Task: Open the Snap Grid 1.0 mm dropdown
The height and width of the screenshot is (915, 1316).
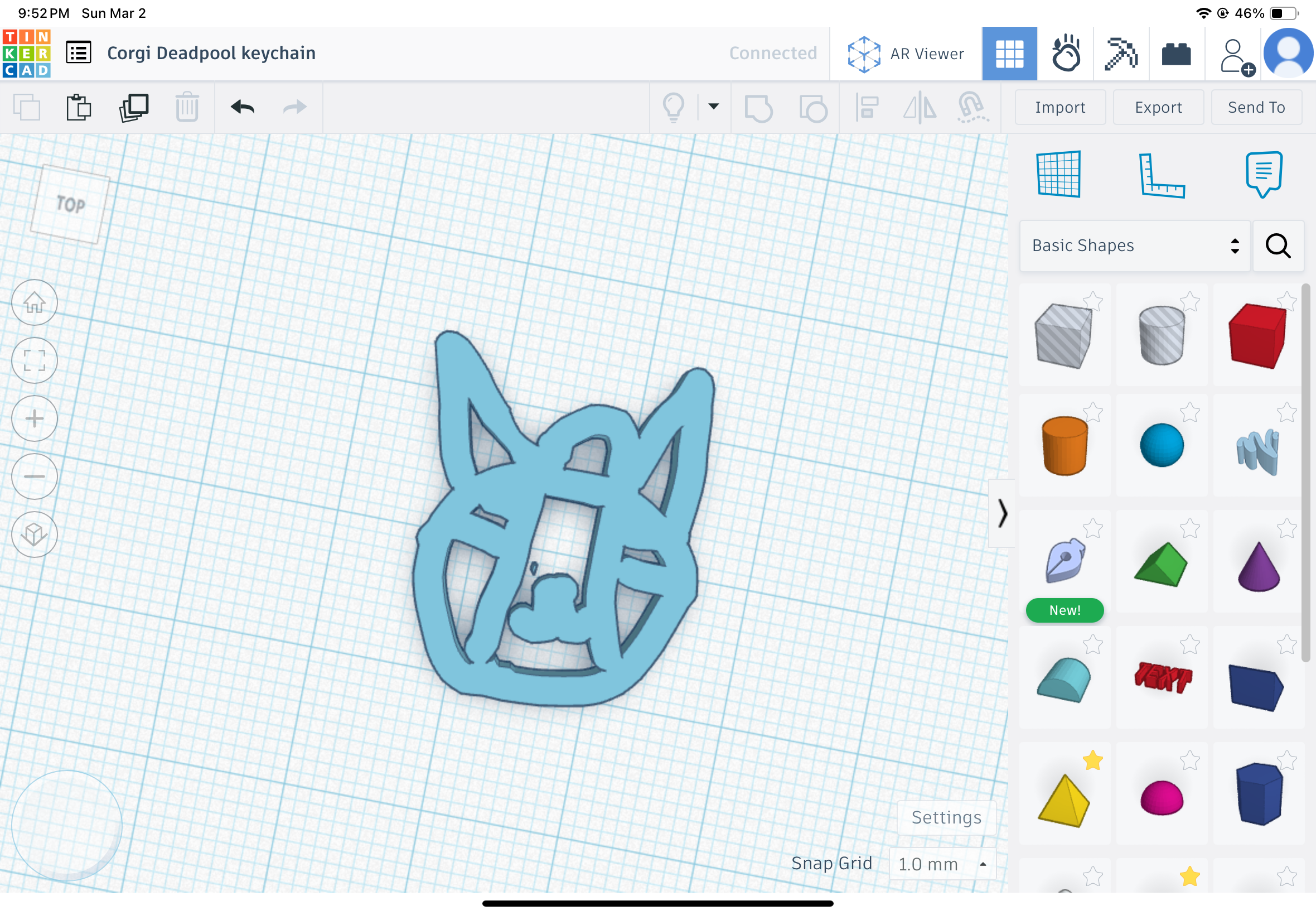Action: 942,864
